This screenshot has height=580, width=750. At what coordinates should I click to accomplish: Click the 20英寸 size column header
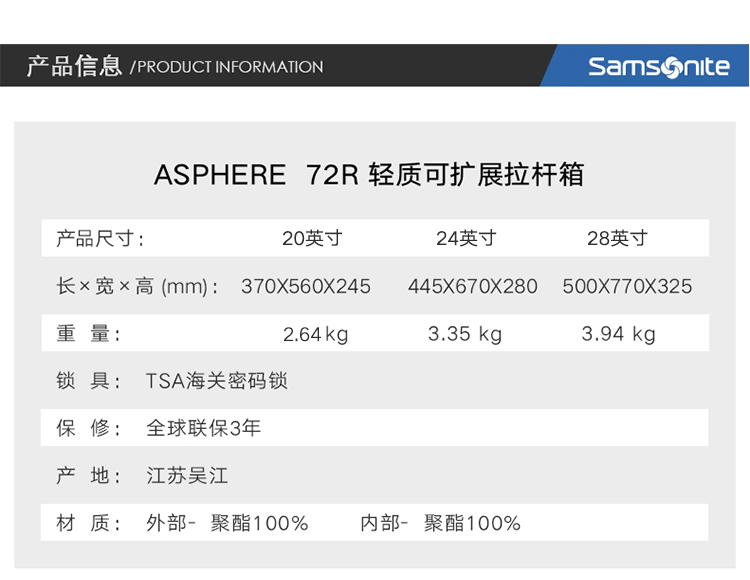[x=312, y=238]
